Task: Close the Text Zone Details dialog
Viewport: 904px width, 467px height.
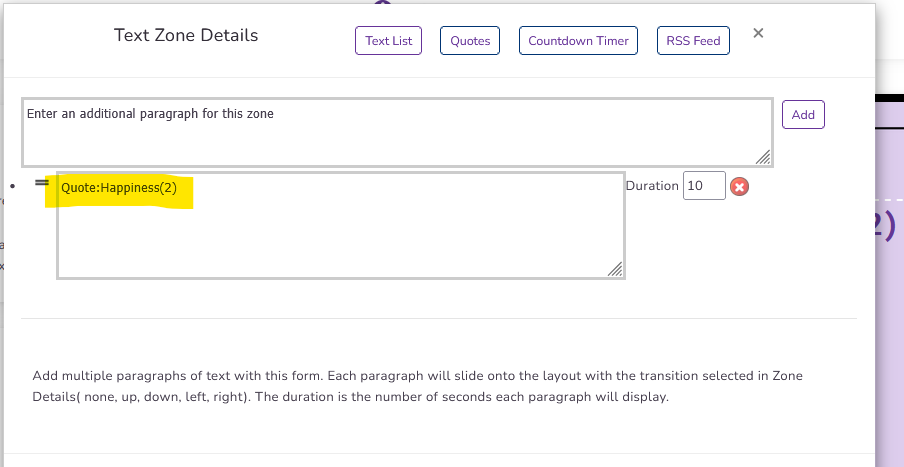Action: [x=758, y=33]
